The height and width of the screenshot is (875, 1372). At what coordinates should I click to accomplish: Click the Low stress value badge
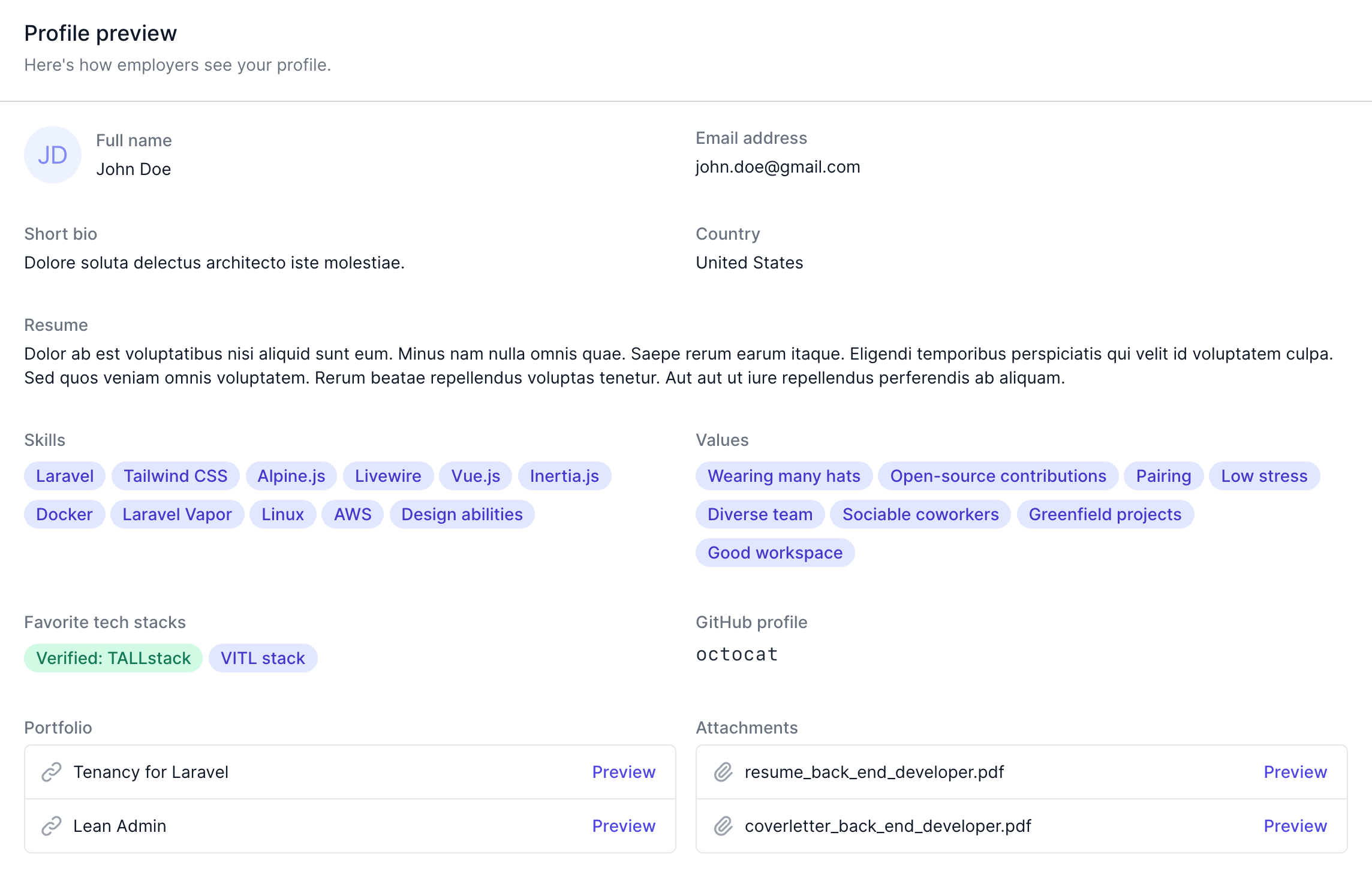[x=1264, y=476]
